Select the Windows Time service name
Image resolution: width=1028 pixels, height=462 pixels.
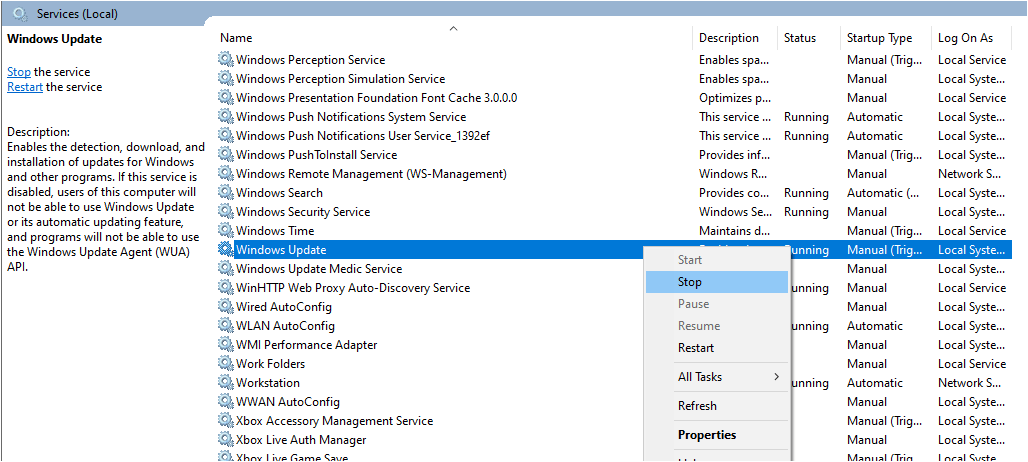tap(275, 231)
